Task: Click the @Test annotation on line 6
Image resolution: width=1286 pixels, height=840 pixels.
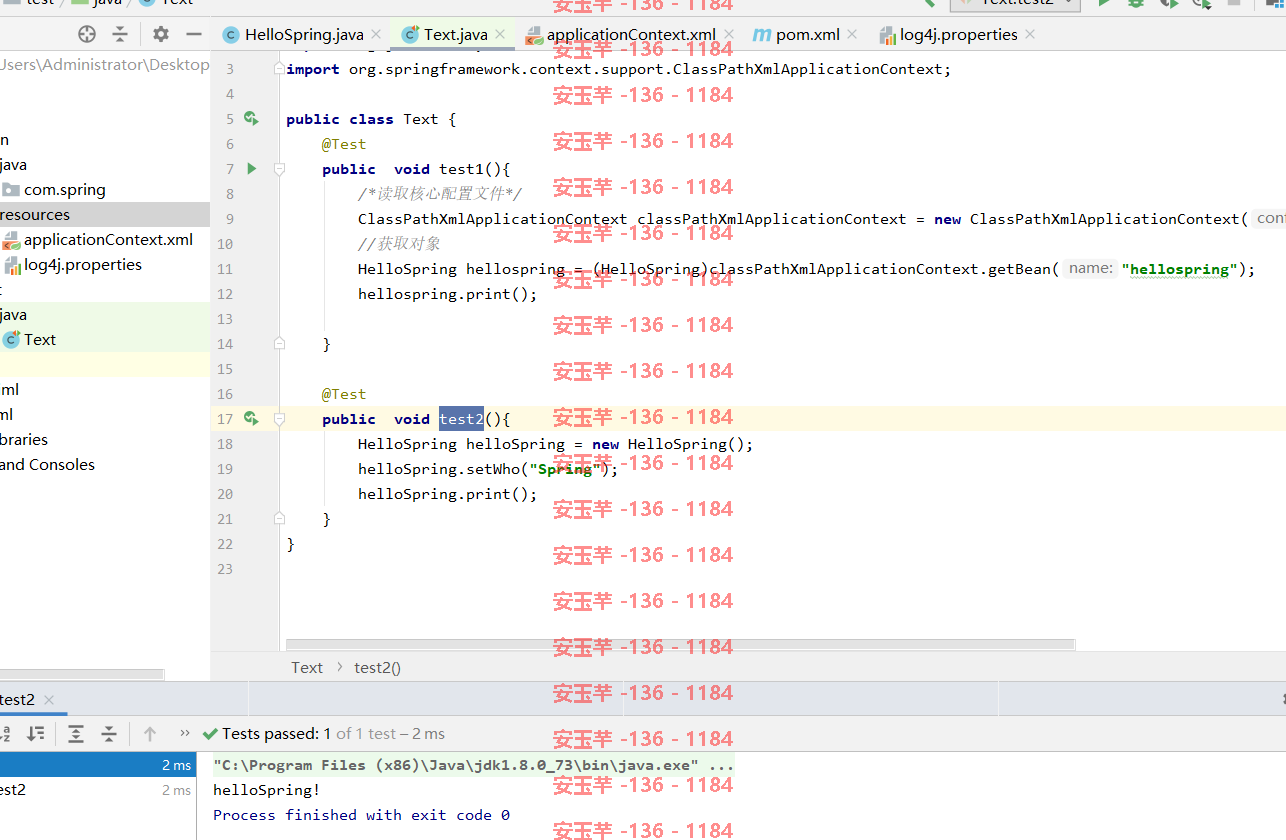Action: [x=344, y=144]
